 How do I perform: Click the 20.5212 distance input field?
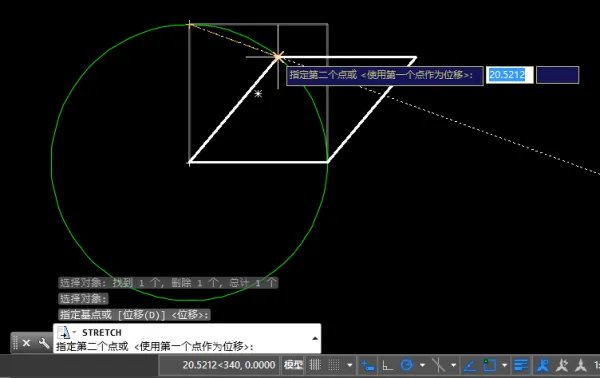509,75
